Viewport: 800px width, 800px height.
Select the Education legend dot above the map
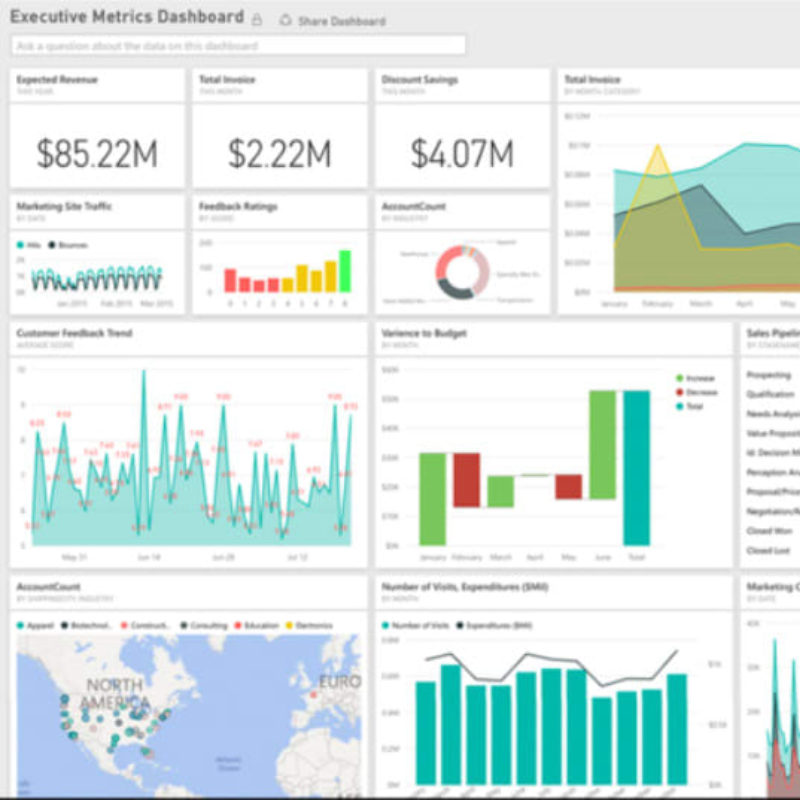pyautogui.click(x=236, y=625)
